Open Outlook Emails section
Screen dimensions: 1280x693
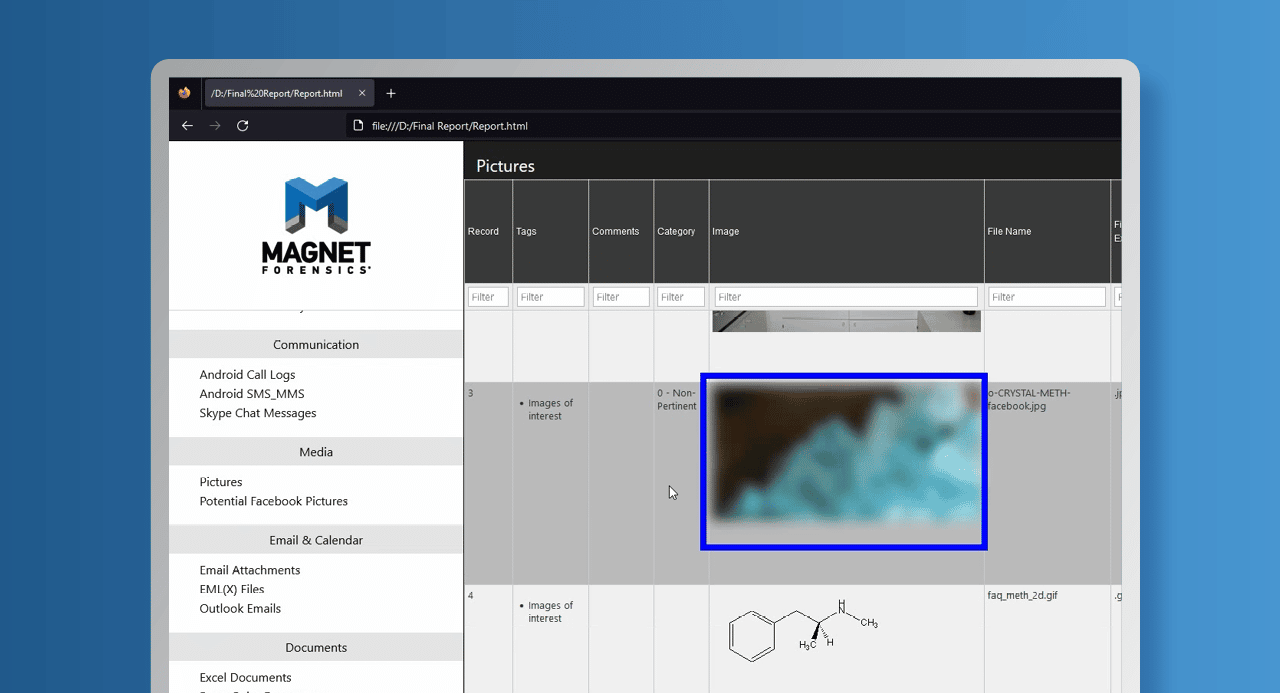point(240,608)
